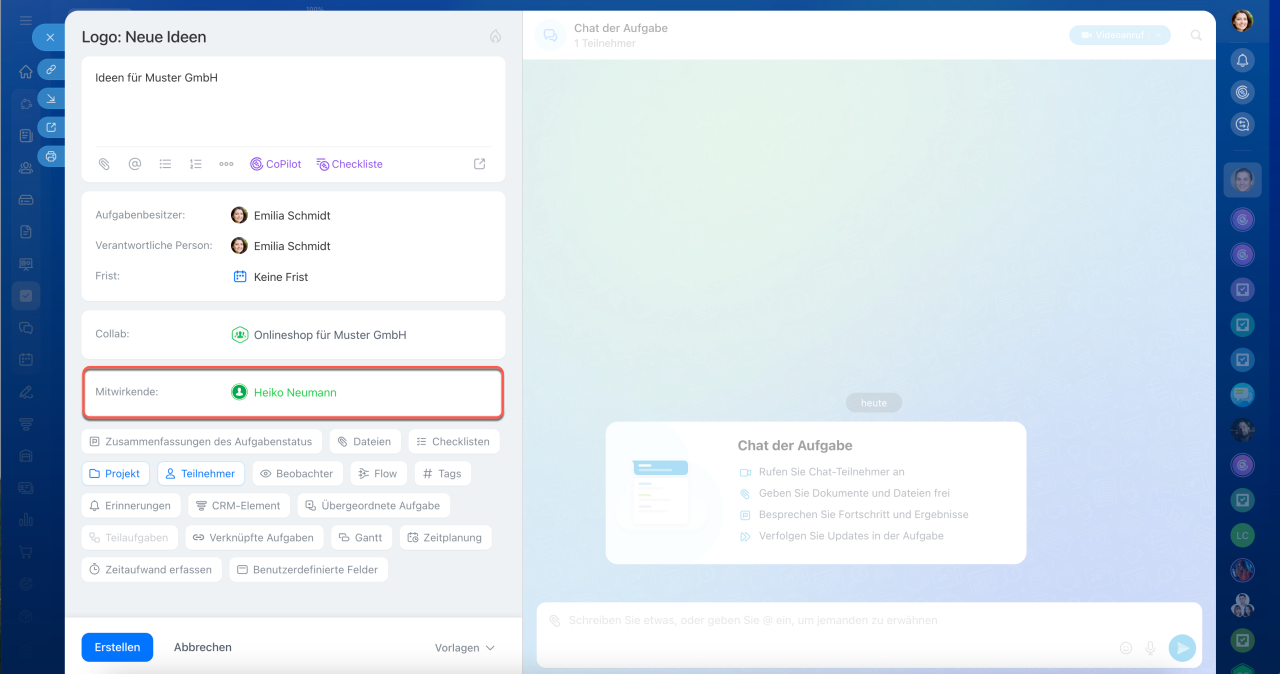Add the Erinnerungen chip
The width and height of the screenshot is (1280, 674).
(x=132, y=505)
